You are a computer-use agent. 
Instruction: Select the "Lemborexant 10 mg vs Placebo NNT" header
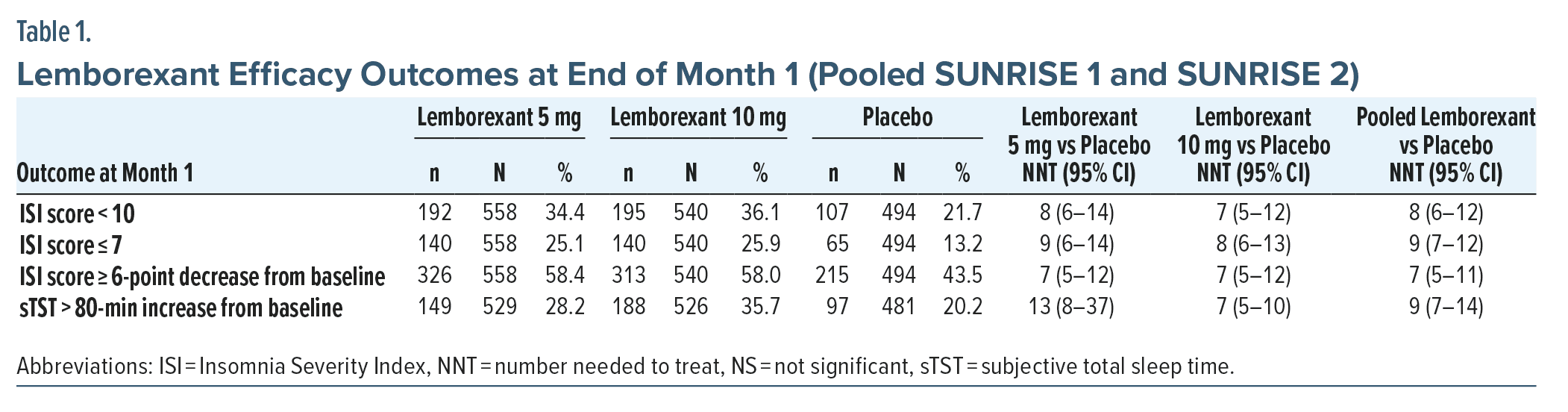coord(1253,145)
